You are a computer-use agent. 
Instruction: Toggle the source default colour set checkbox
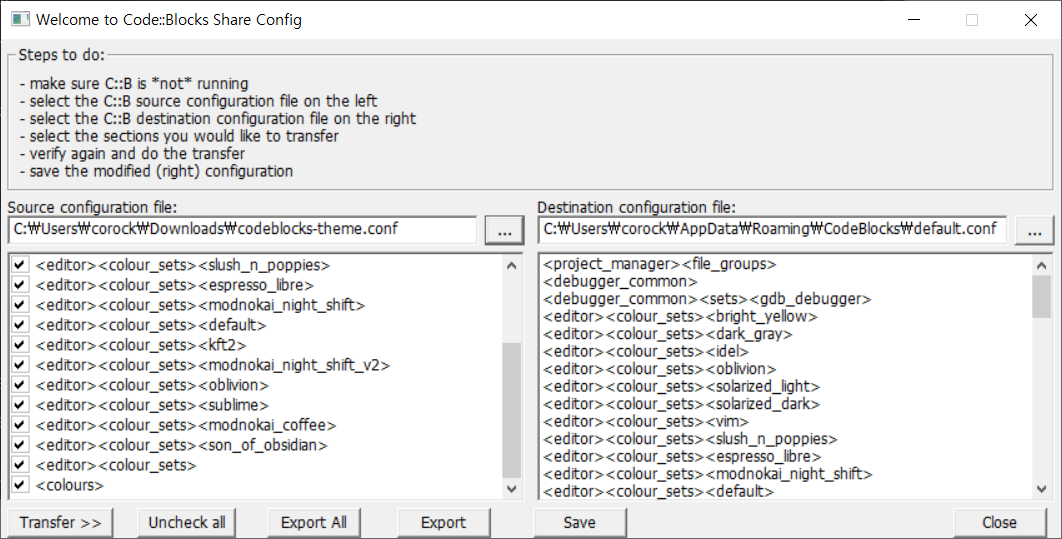20,324
